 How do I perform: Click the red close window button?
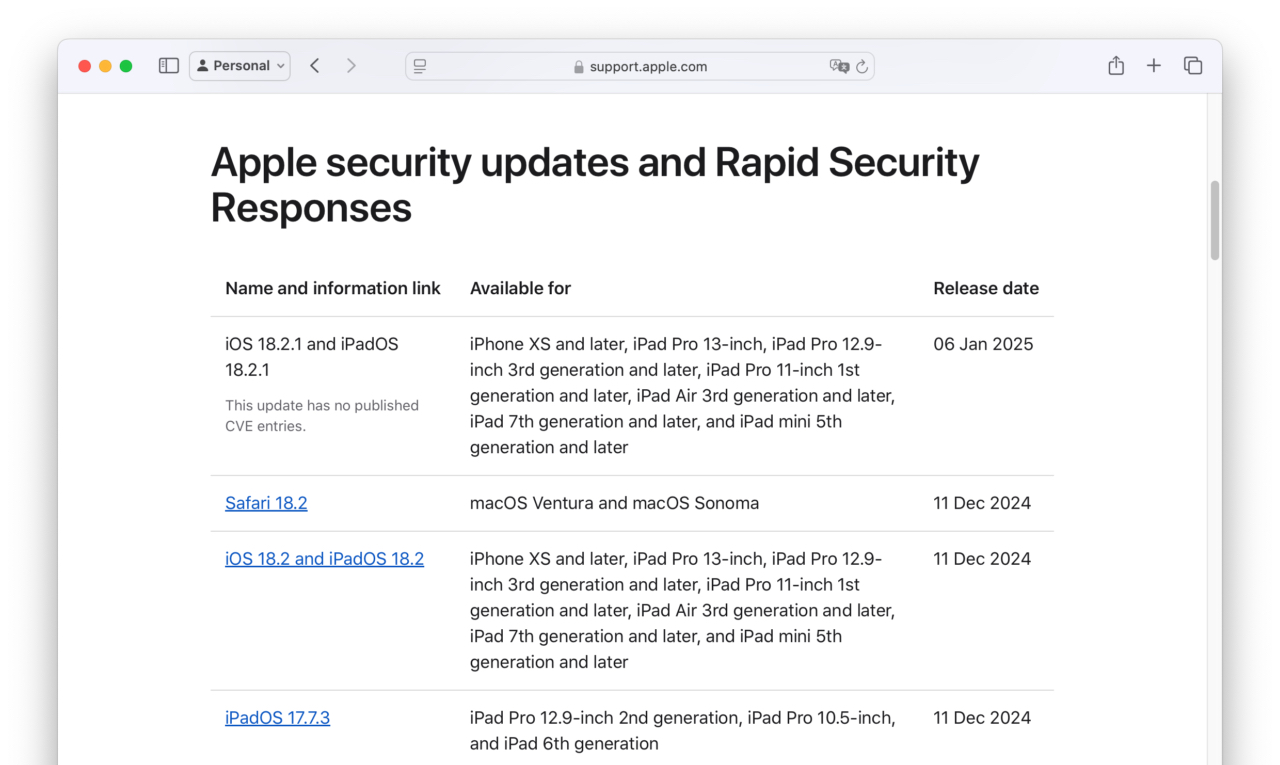coord(85,66)
